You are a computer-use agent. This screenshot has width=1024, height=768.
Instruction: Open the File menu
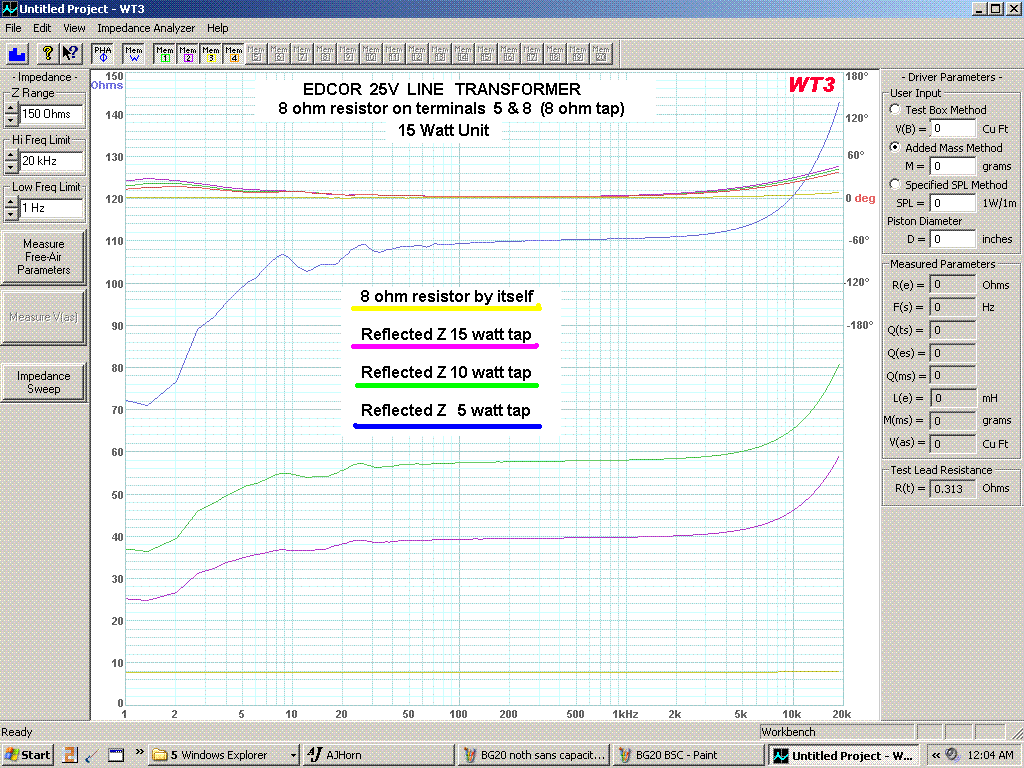(x=13, y=28)
